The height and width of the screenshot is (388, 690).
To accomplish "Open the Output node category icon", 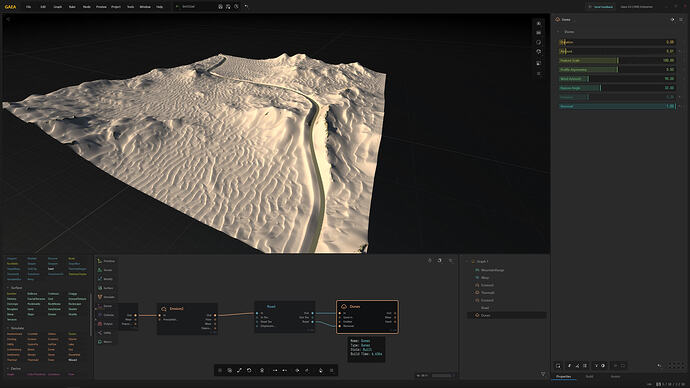I will point(100,324).
